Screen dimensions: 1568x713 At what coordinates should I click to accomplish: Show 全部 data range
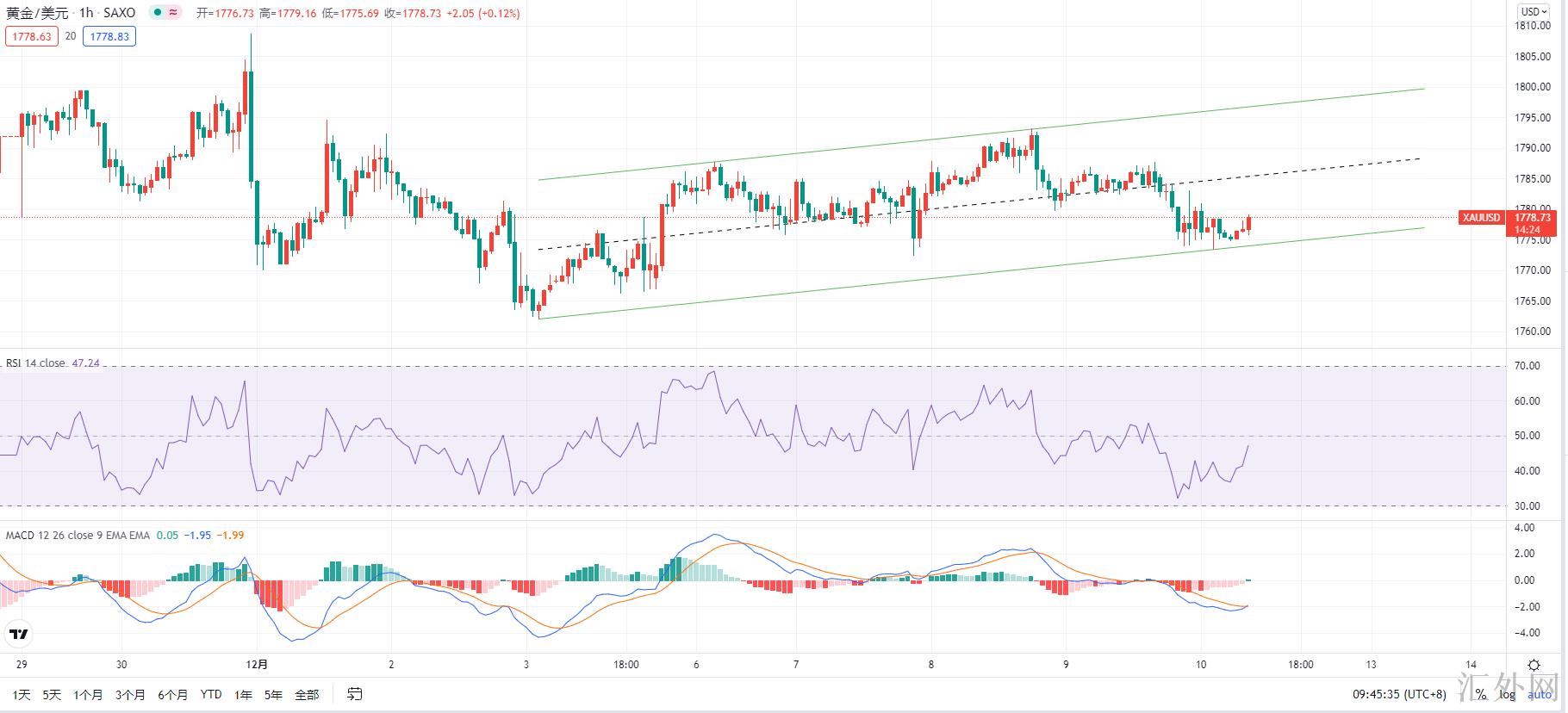click(x=307, y=694)
